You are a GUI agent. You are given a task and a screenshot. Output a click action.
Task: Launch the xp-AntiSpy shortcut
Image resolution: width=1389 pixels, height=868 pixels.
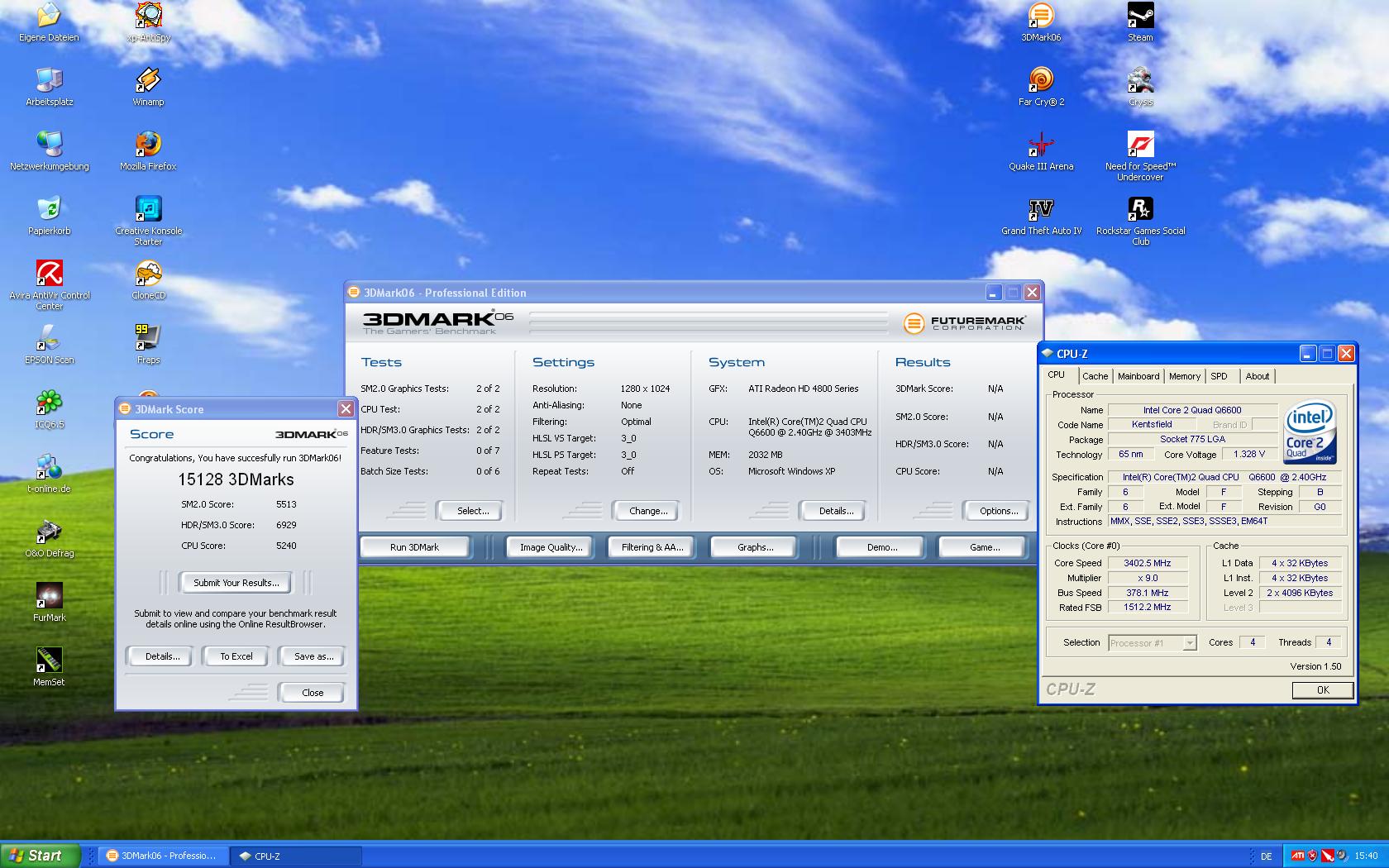coord(148,22)
